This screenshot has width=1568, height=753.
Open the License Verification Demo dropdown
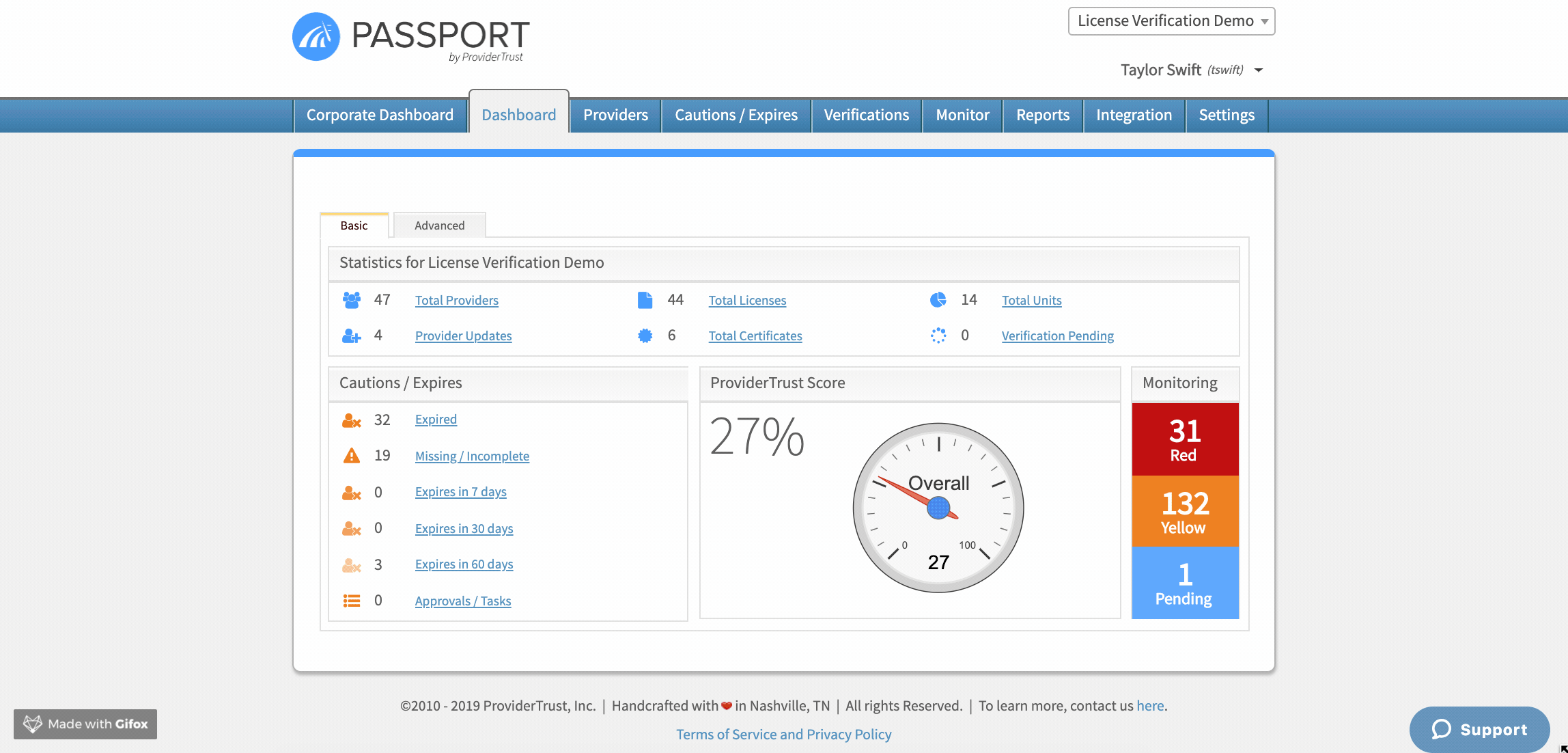coord(1171,21)
